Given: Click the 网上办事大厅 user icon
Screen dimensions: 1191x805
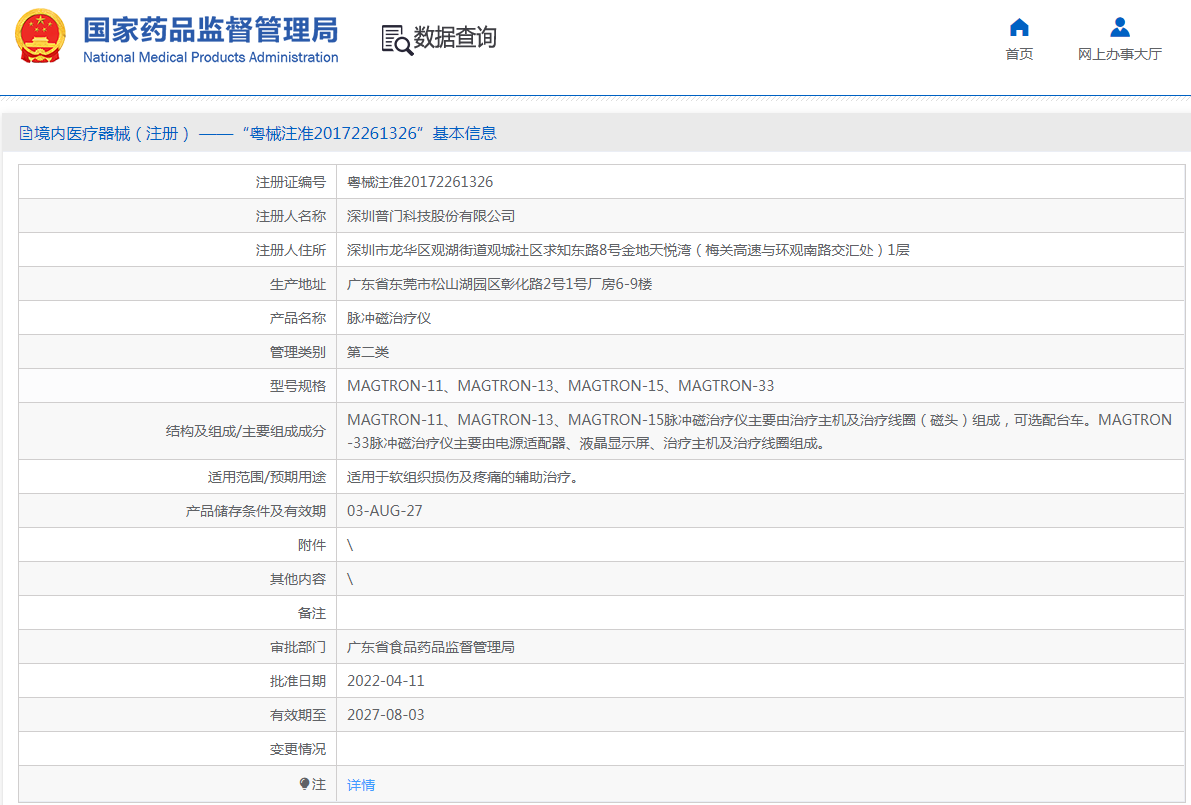Looking at the screenshot, I should (1120, 27).
